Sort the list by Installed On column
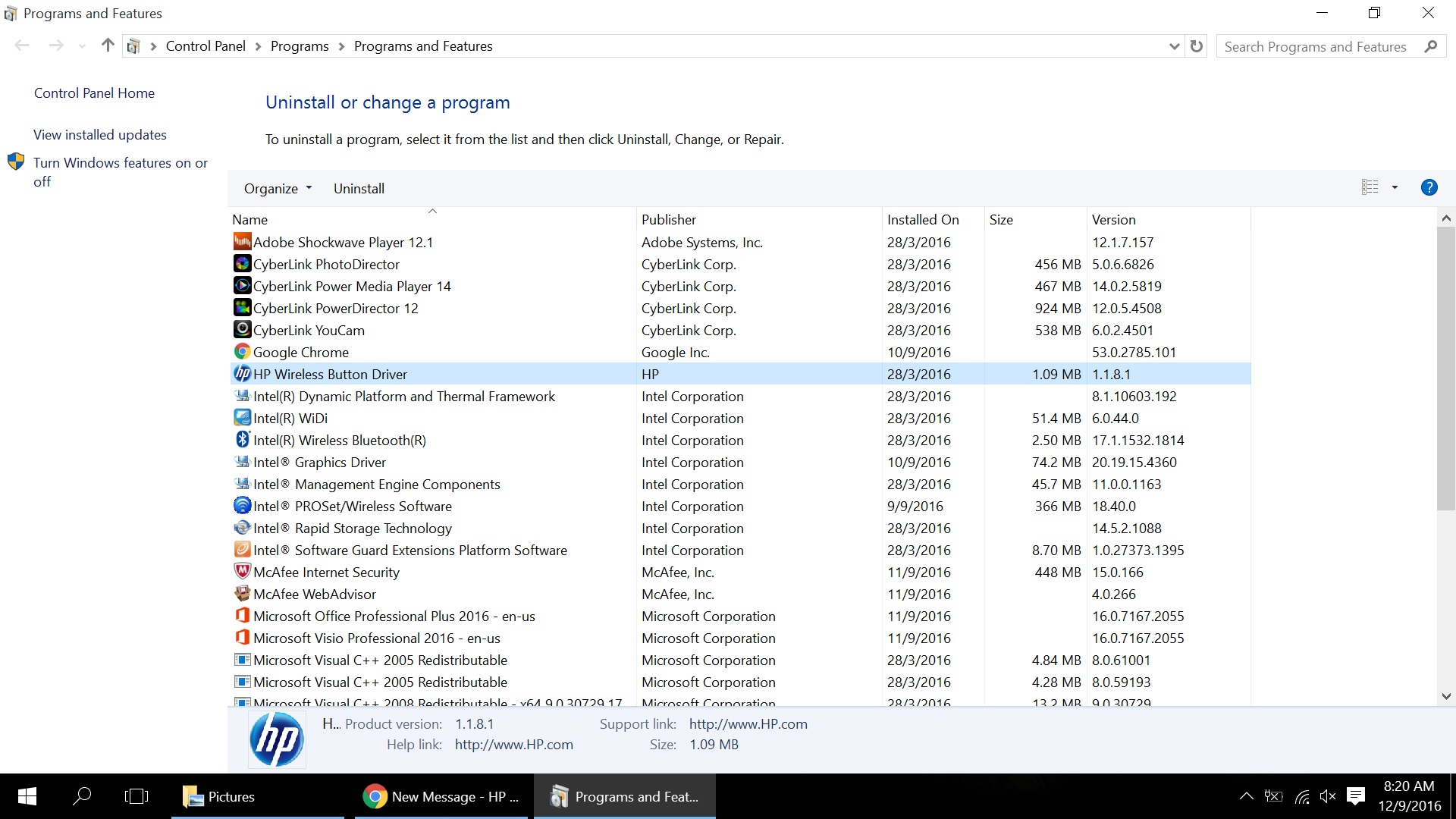Screen dimensions: 1456x819 922,220
